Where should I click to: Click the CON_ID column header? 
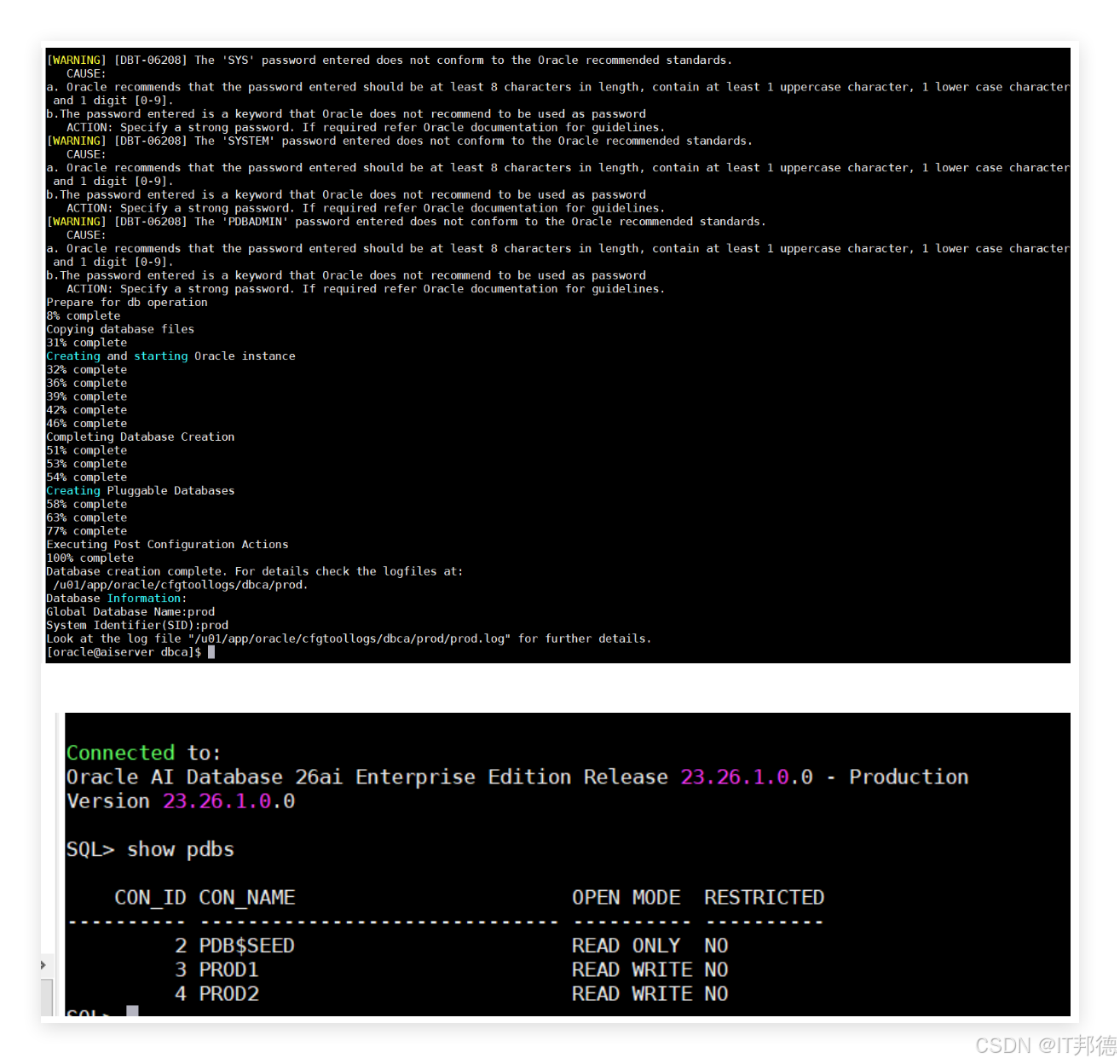[150, 898]
